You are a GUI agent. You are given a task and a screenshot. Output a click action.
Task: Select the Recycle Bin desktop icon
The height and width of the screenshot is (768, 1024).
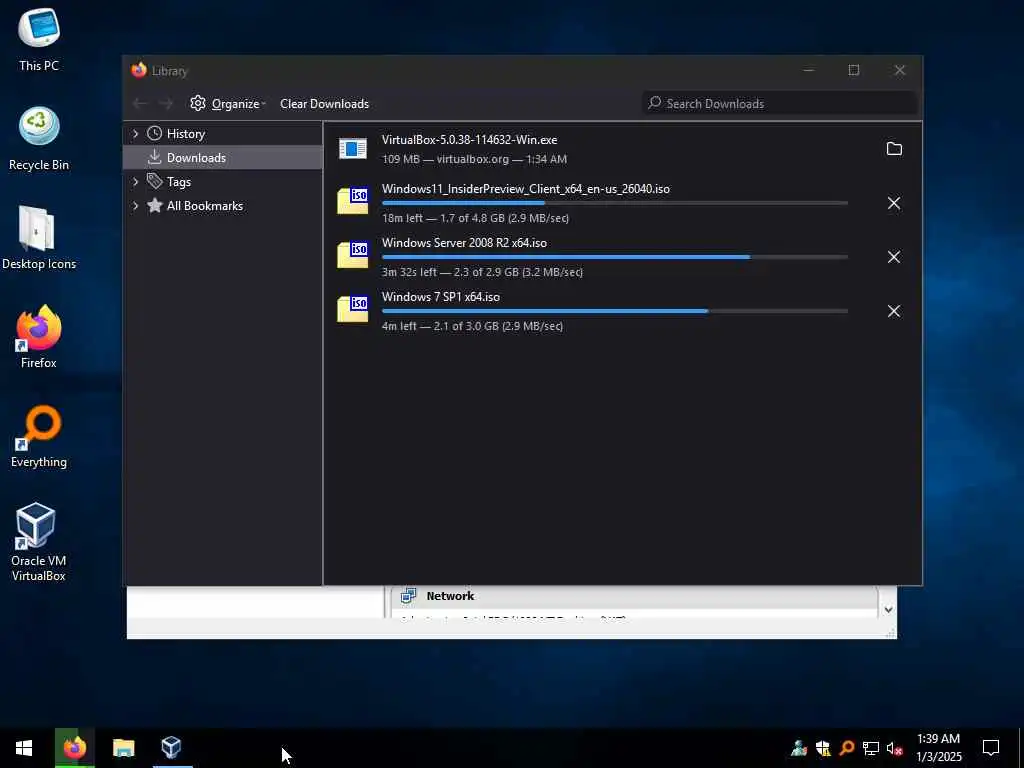[39, 138]
